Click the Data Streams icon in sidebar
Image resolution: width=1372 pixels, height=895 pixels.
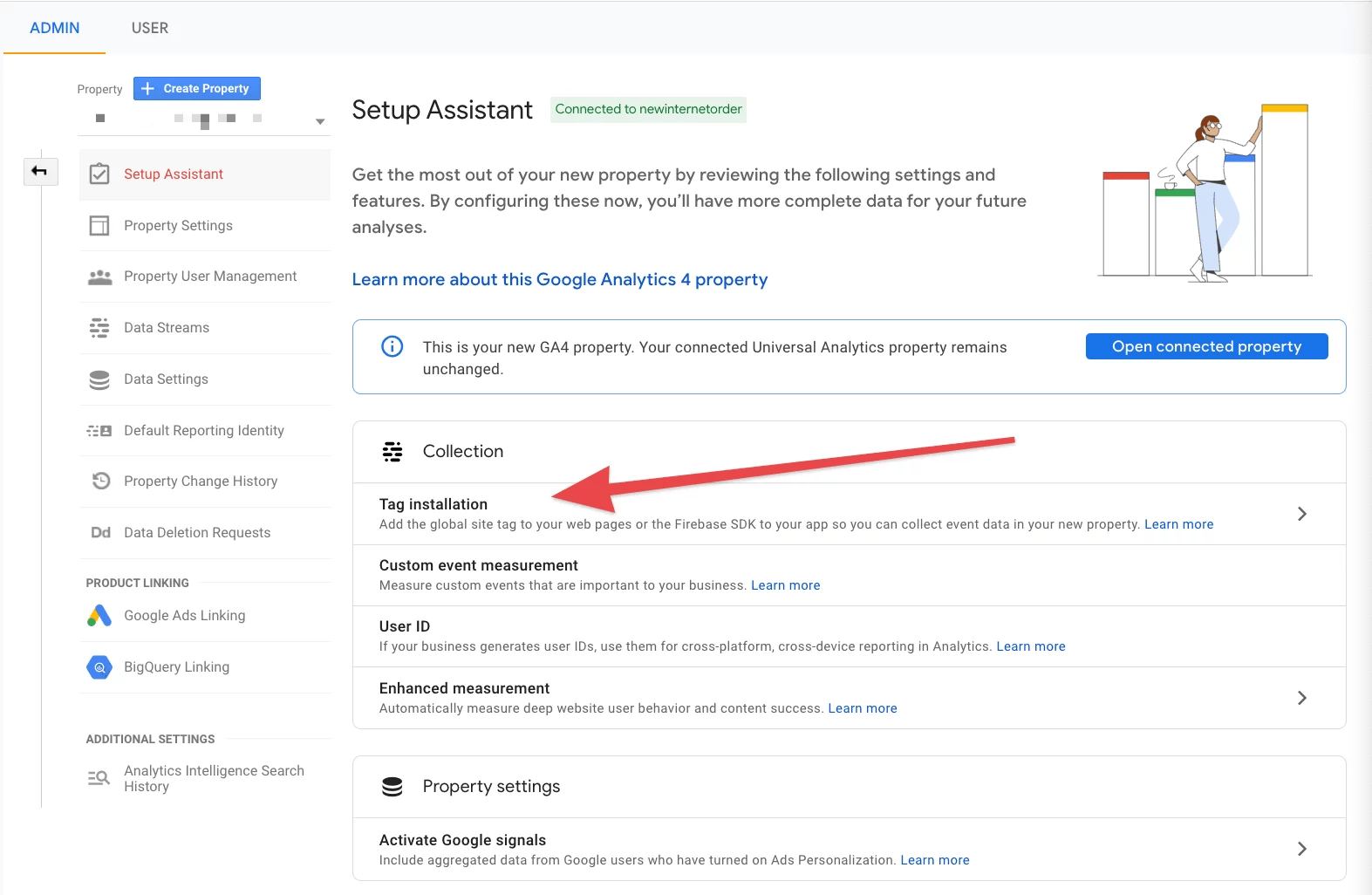99,328
